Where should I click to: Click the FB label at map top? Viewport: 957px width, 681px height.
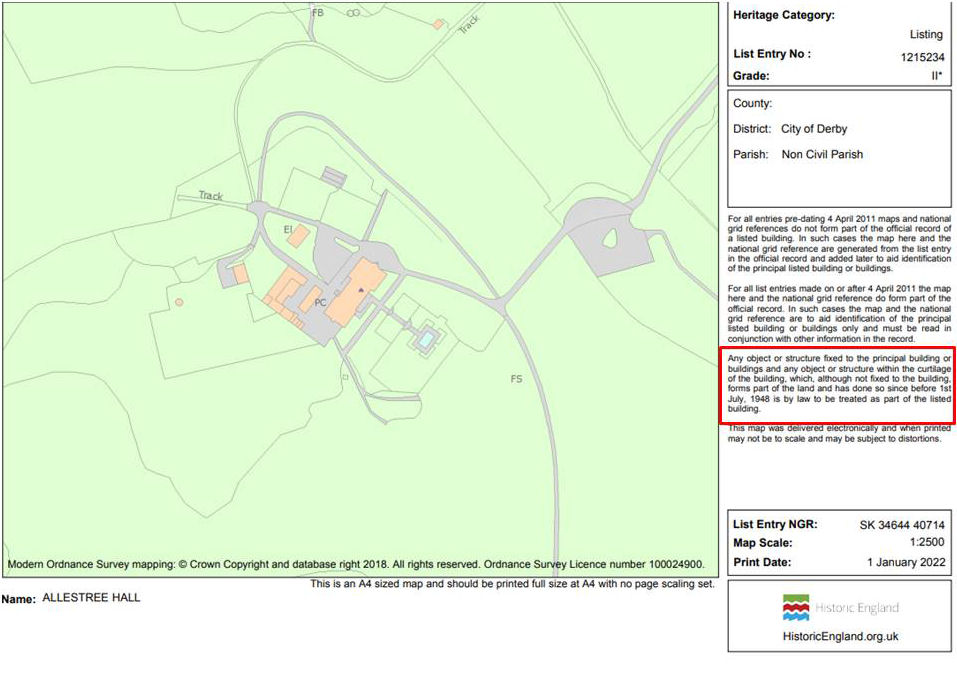pos(318,13)
